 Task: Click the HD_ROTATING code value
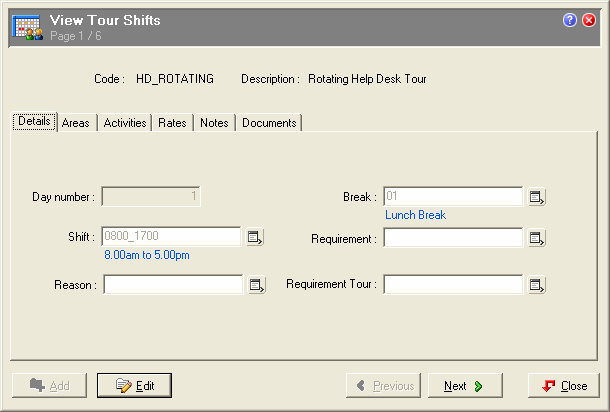[175, 79]
